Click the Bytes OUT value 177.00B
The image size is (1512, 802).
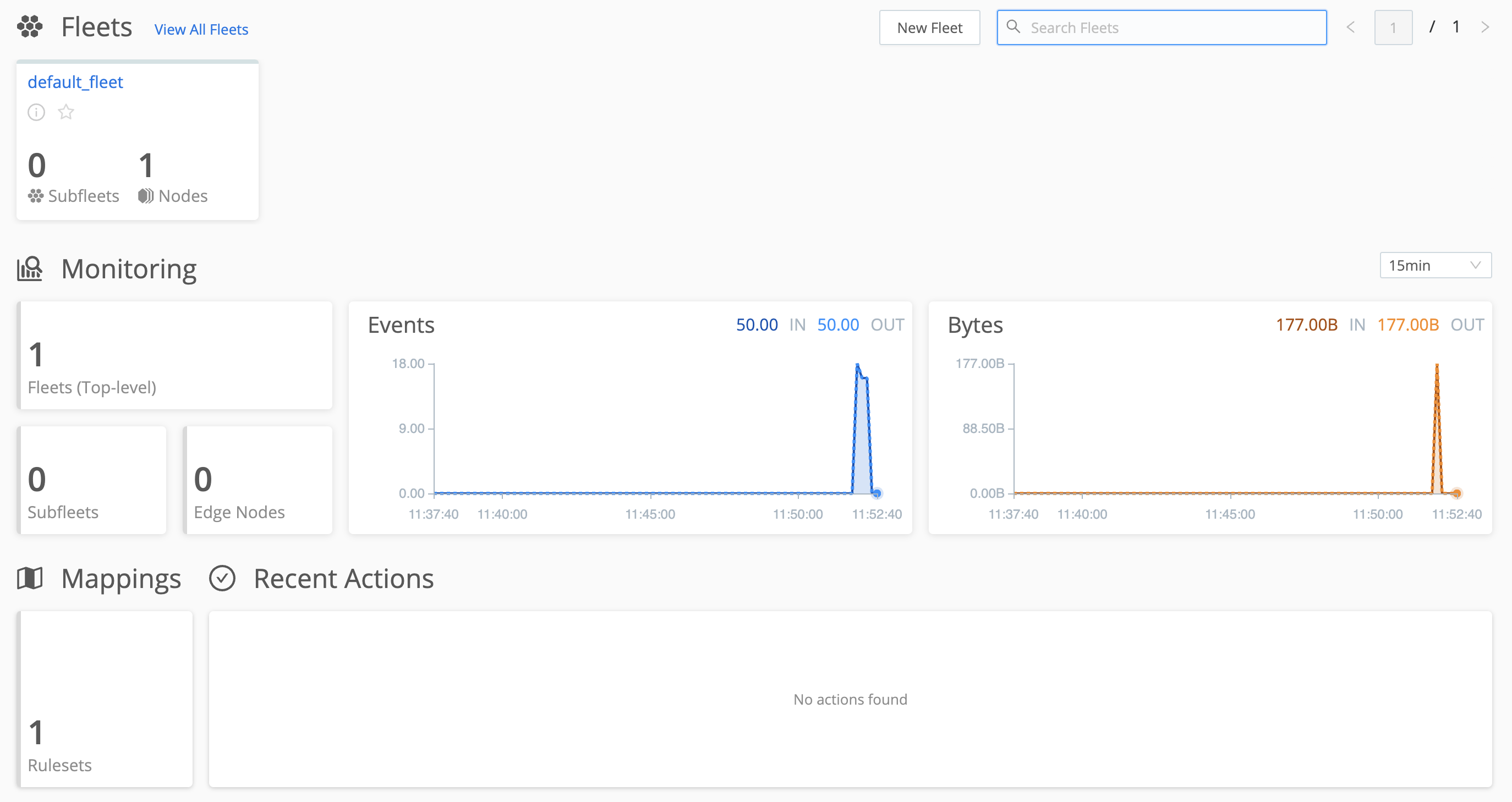coord(1408,325)
